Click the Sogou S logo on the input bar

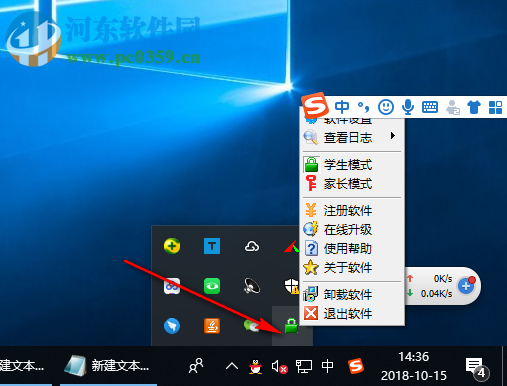pyautogui.click(x=315, y=105)
